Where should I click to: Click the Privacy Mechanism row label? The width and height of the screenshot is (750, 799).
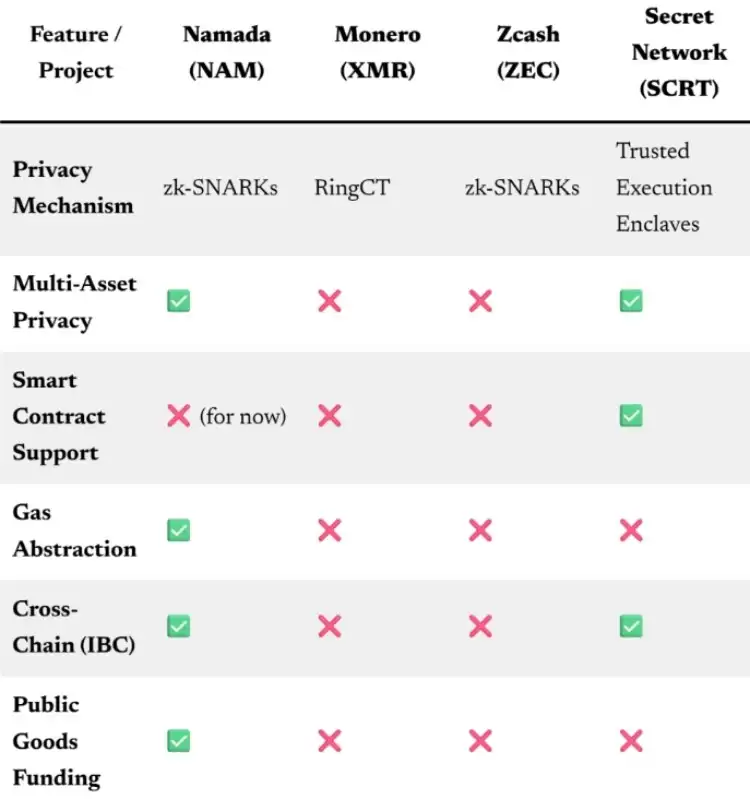click(x=72, y=187)
